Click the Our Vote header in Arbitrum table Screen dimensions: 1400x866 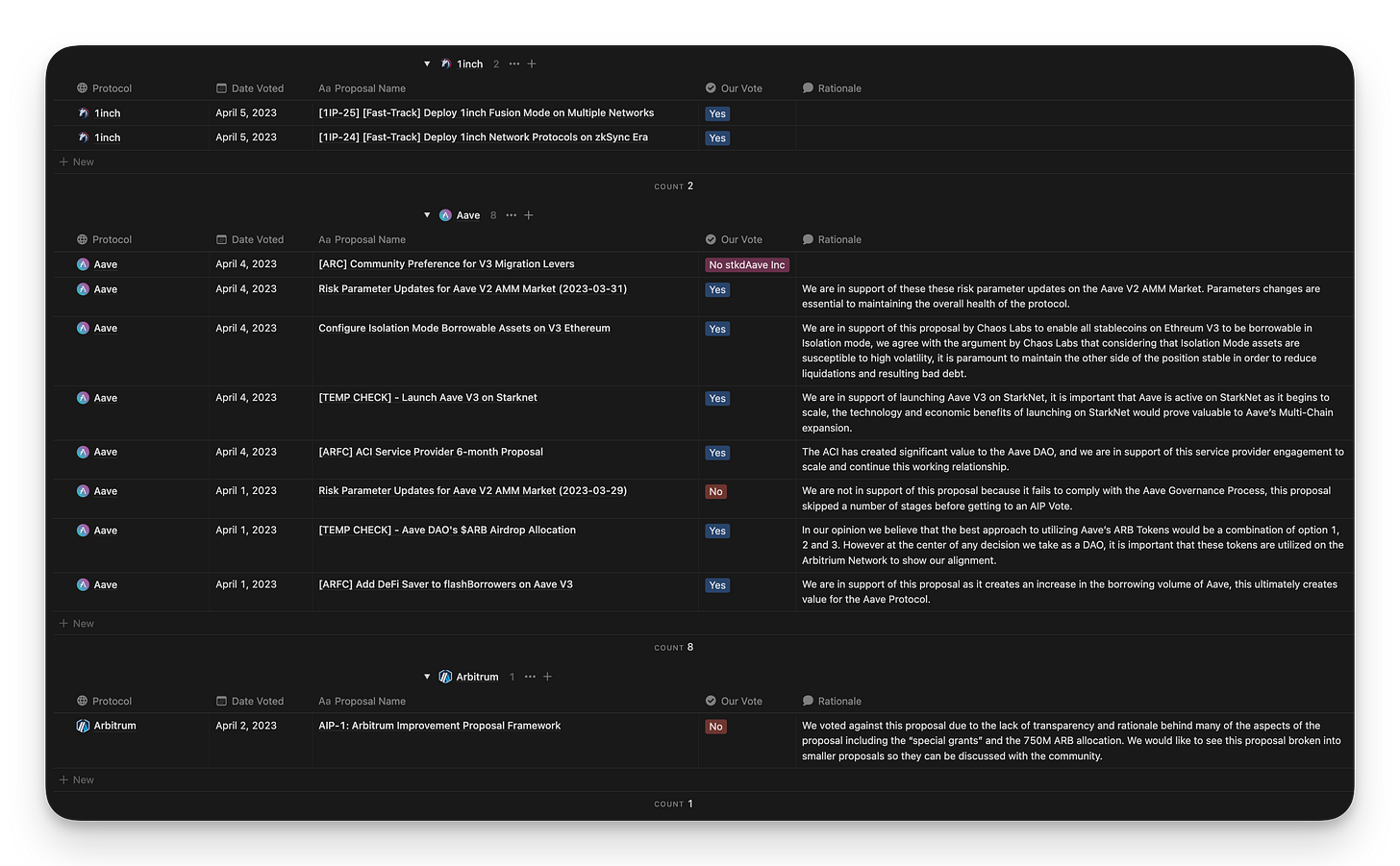click(x=734, y=702)
